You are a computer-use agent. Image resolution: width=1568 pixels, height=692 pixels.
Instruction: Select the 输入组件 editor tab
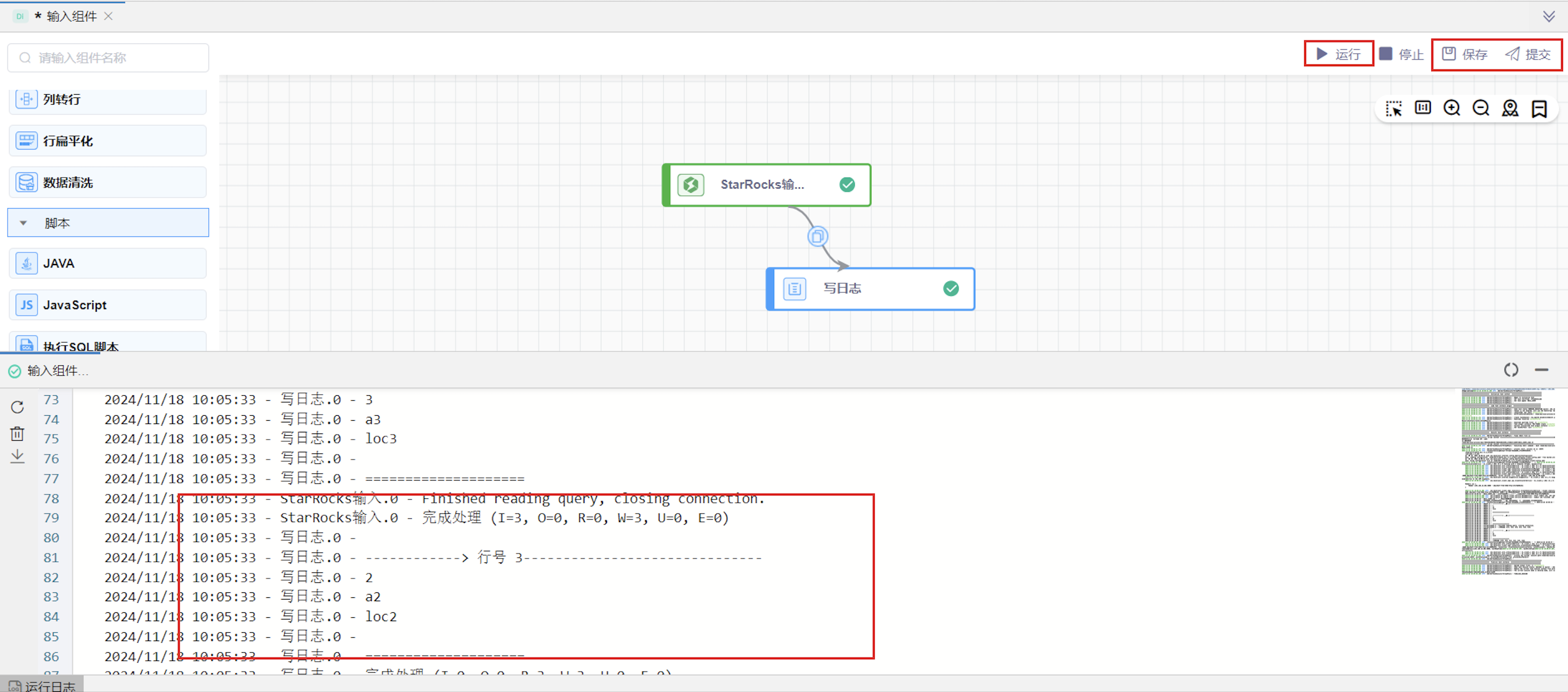(x=71, y=17)
